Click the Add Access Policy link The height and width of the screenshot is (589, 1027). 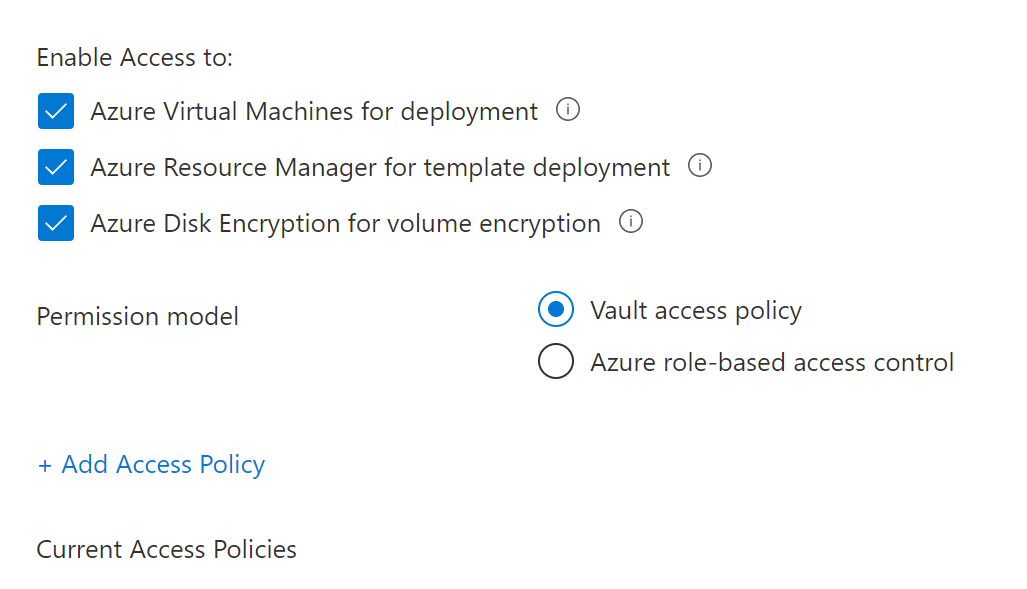coord(163,465)
